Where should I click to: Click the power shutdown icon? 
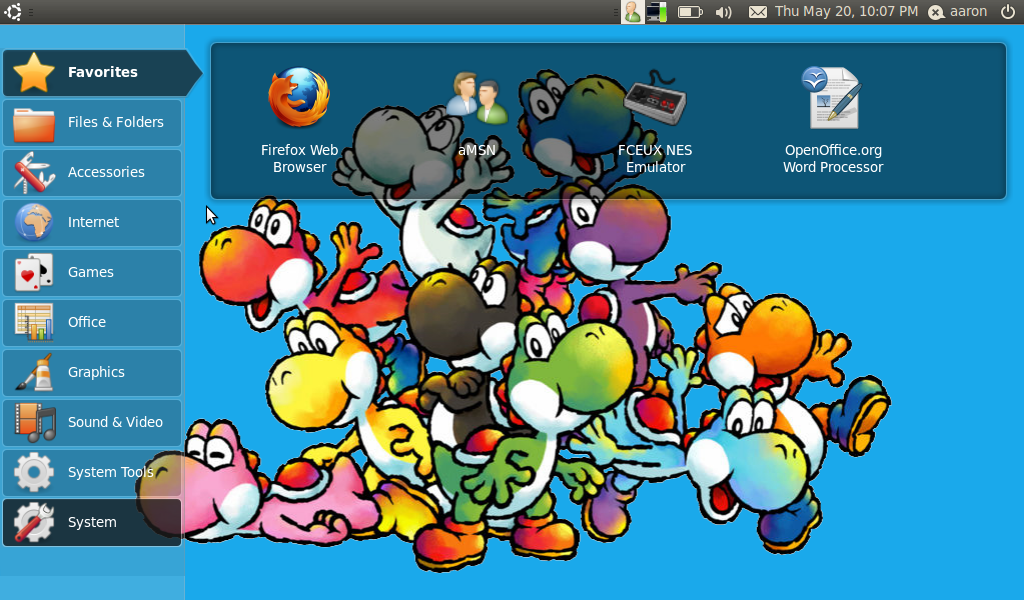pos(1007,12)
